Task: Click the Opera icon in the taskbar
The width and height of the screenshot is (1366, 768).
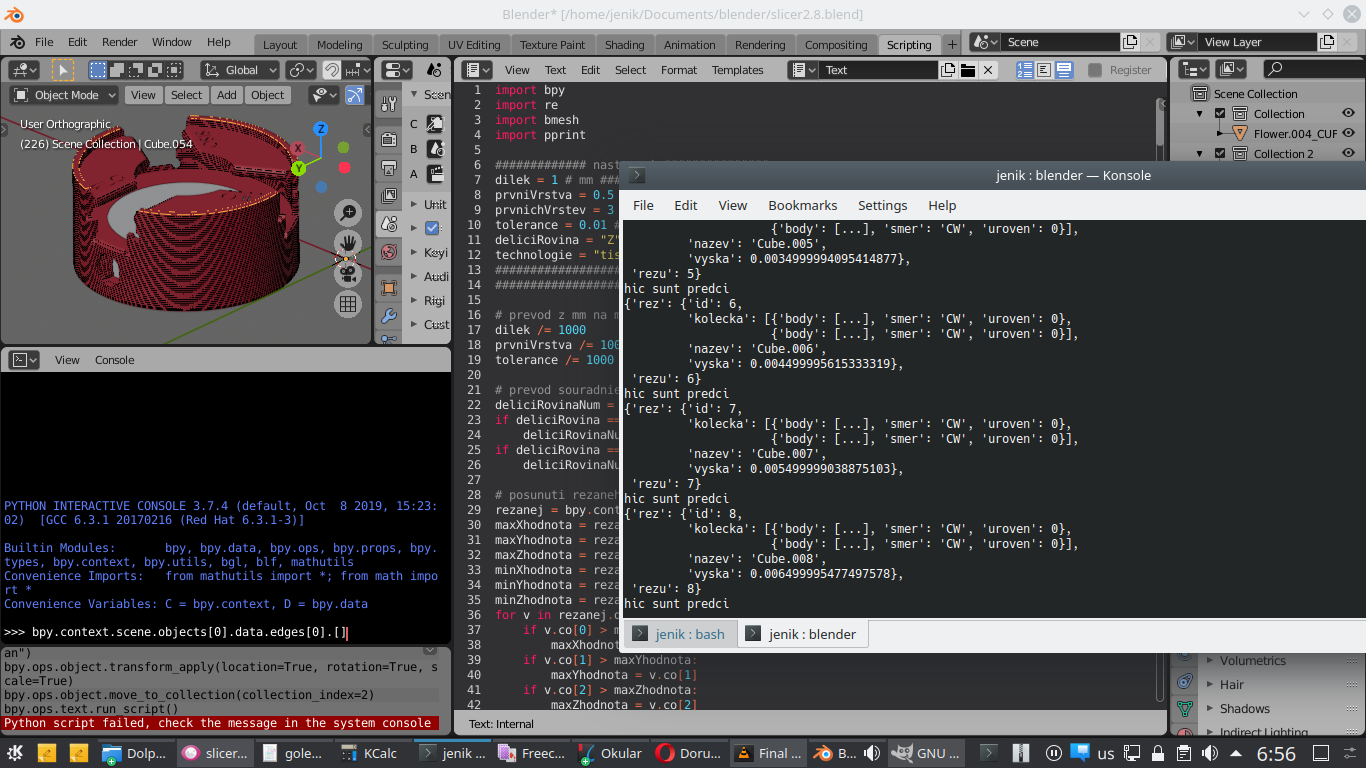Action: [665, 753]
